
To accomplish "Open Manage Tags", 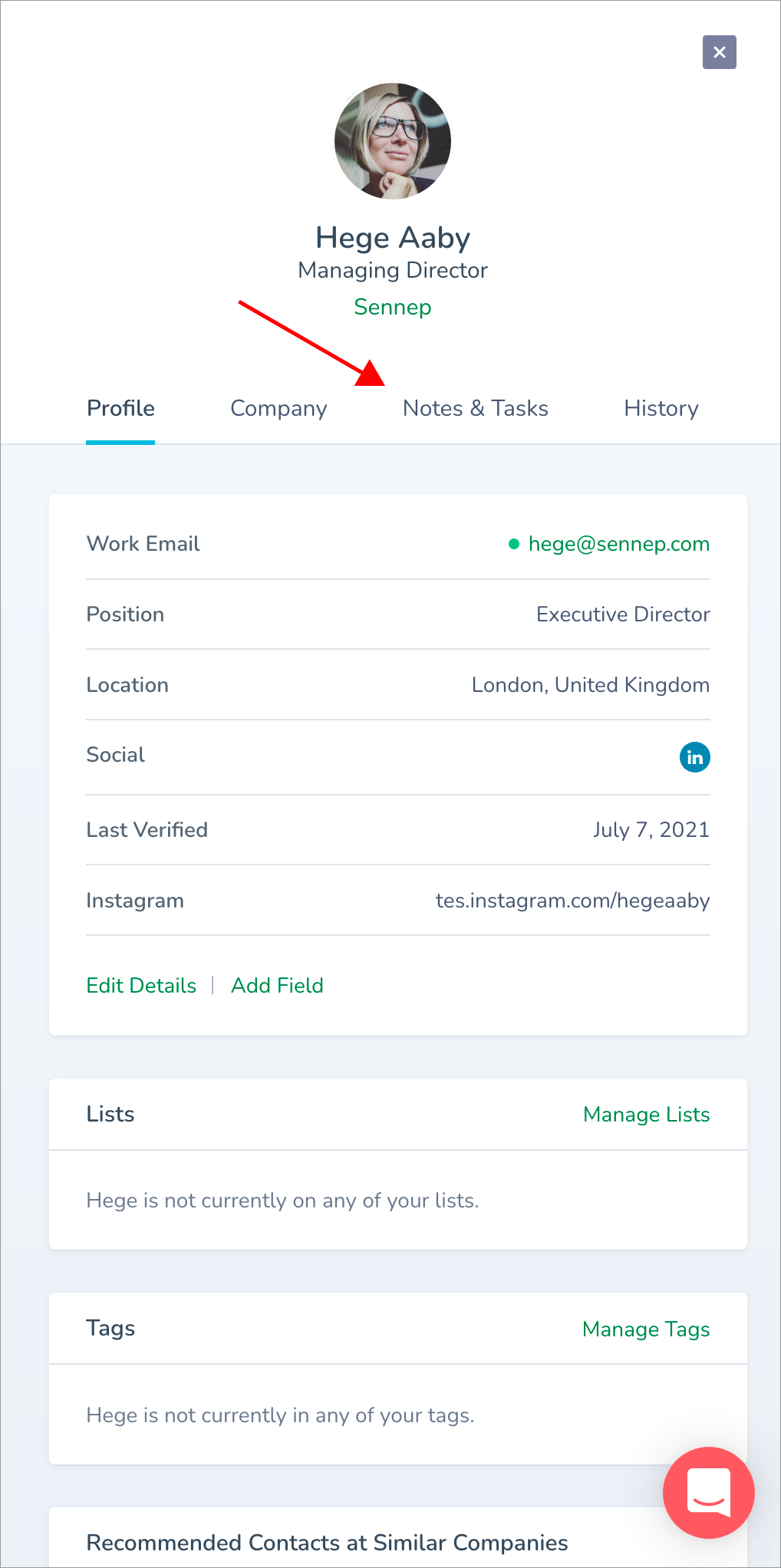I will point(647,1329).
